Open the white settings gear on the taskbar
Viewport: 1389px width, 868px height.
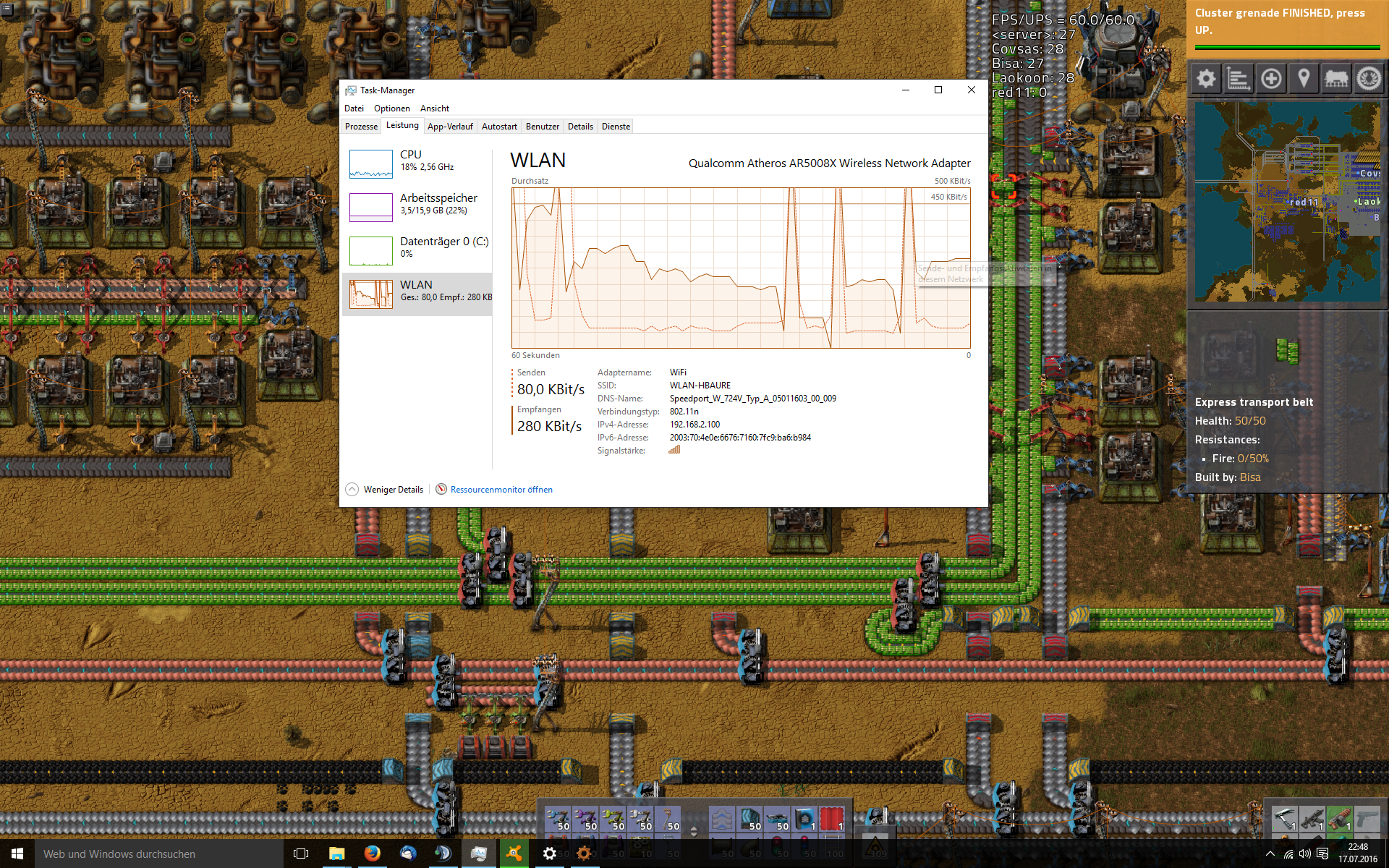click(549, 854)
